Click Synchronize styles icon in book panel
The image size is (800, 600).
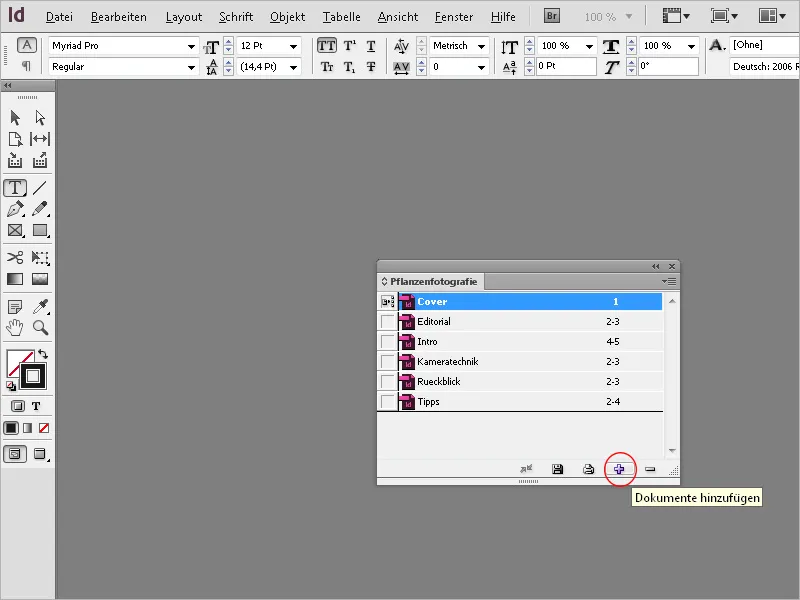[526, 468]
